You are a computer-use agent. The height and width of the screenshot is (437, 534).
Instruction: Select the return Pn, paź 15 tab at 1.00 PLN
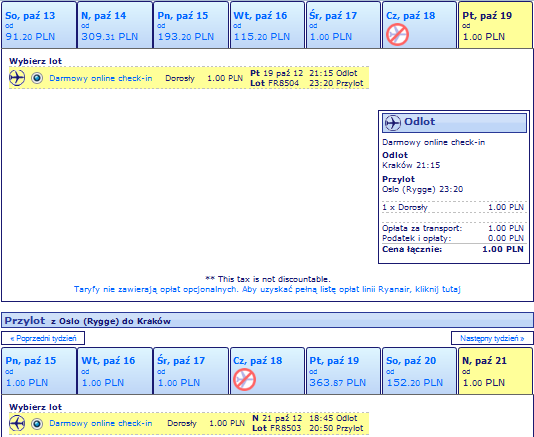pos(39,371)
